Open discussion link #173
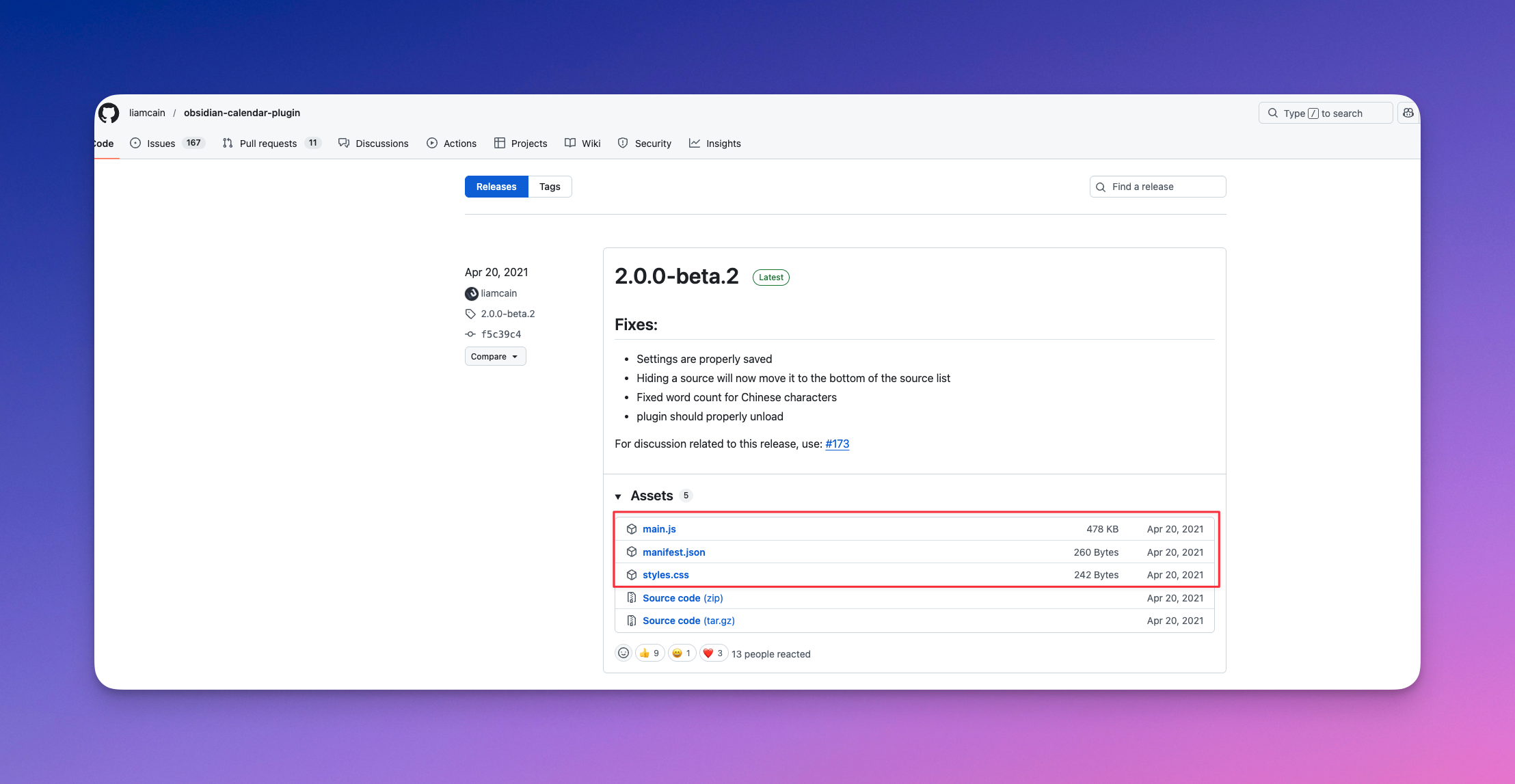1515x784 pixels. click(837, 444)
